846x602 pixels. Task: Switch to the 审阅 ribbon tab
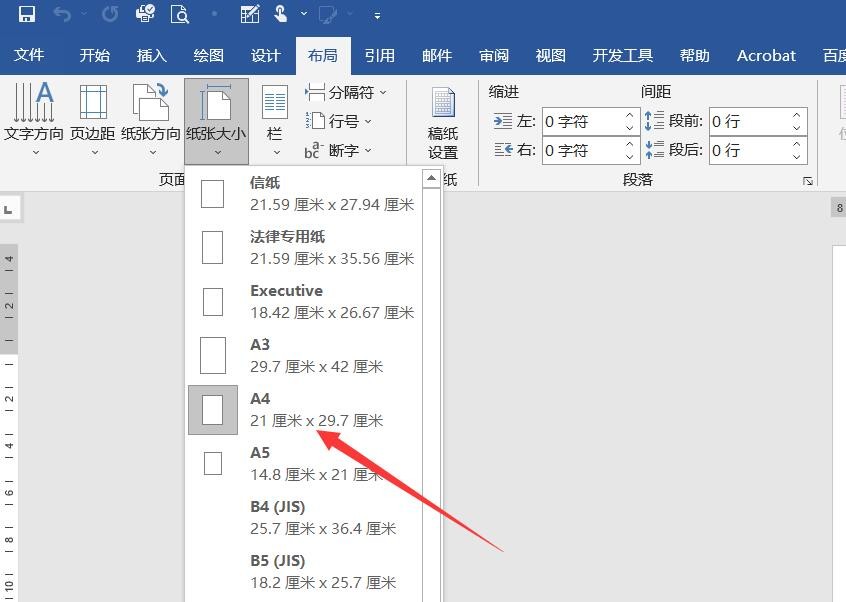493,56
